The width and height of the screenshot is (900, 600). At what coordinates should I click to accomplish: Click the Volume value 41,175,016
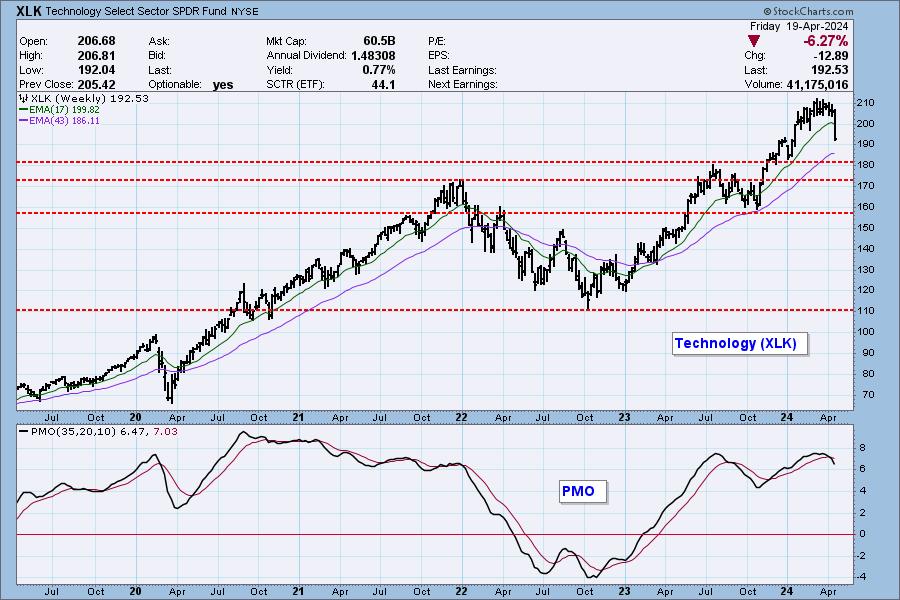click(x=817, y=84)
